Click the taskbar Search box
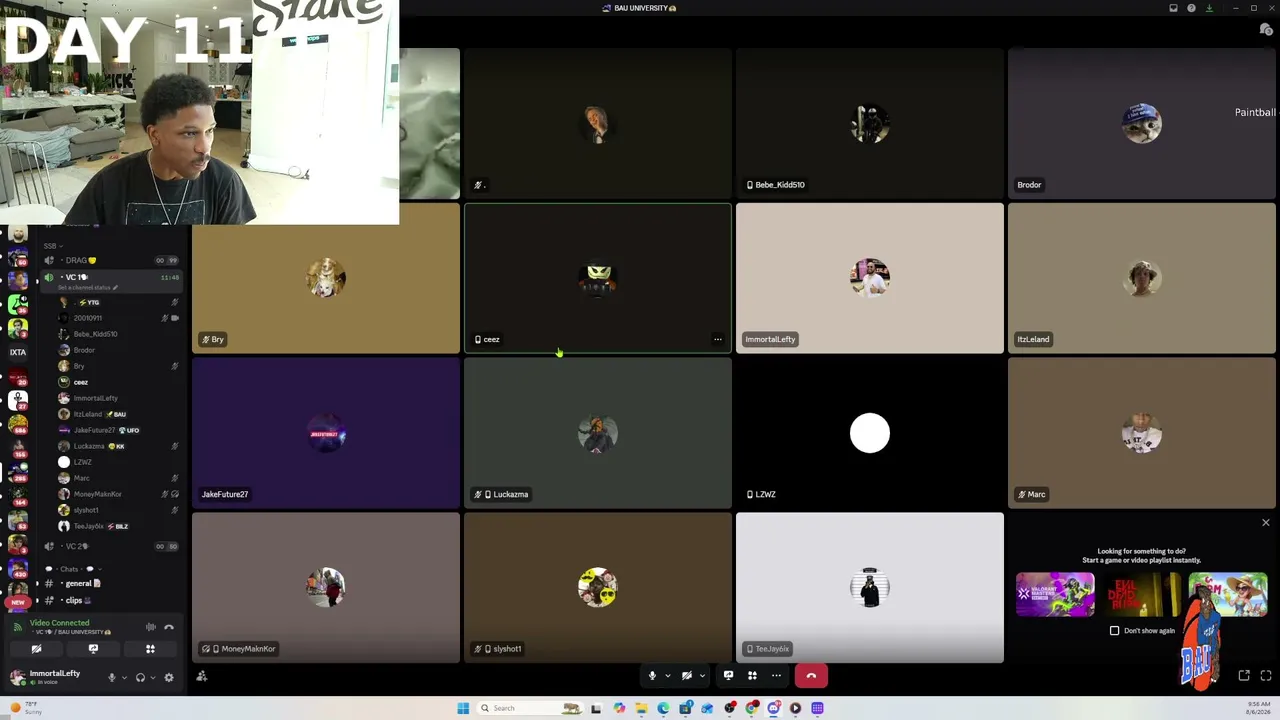The image size is (1280, 720). tap(530, 708)
